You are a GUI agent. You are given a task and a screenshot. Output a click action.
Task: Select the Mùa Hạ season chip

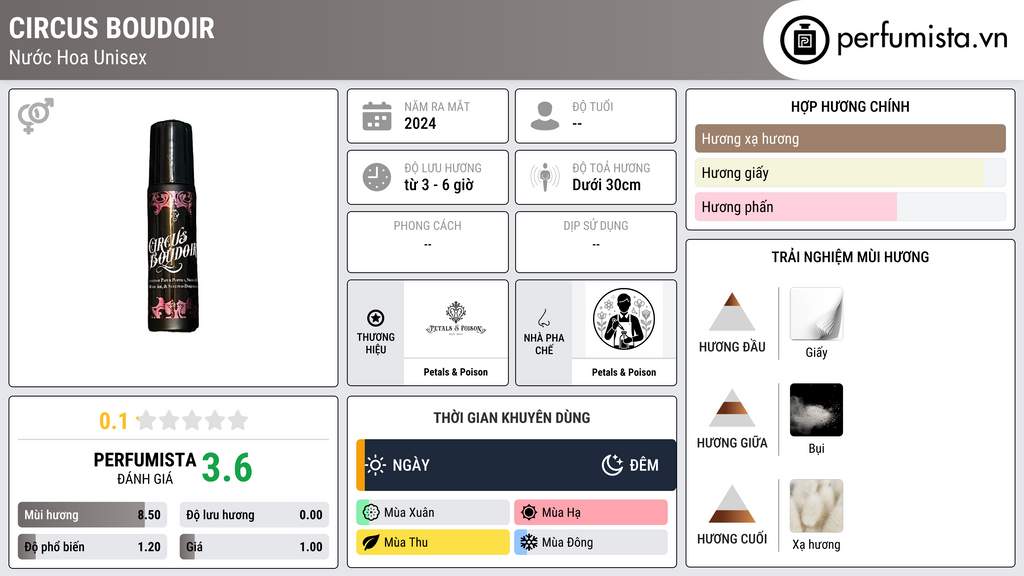pyautogui.click(x=591, y=513)
